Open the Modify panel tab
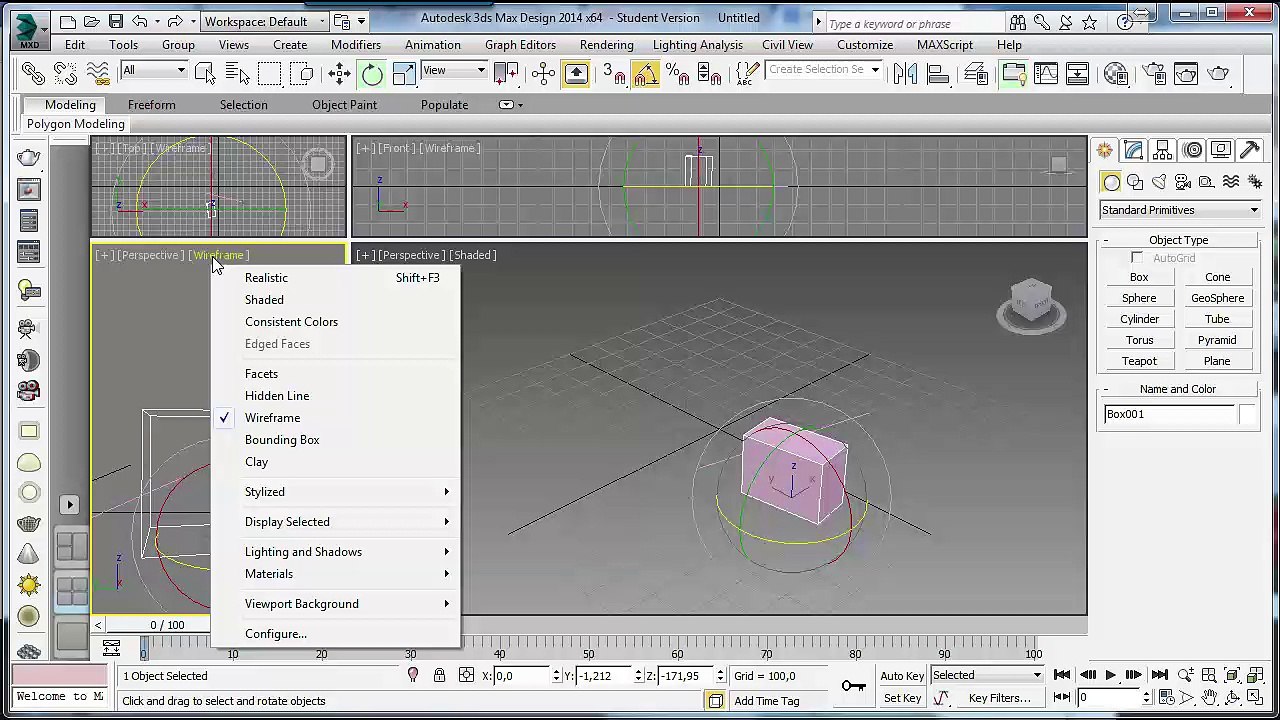Viewport: 1280px width, 720px height. coord(1133,150)
